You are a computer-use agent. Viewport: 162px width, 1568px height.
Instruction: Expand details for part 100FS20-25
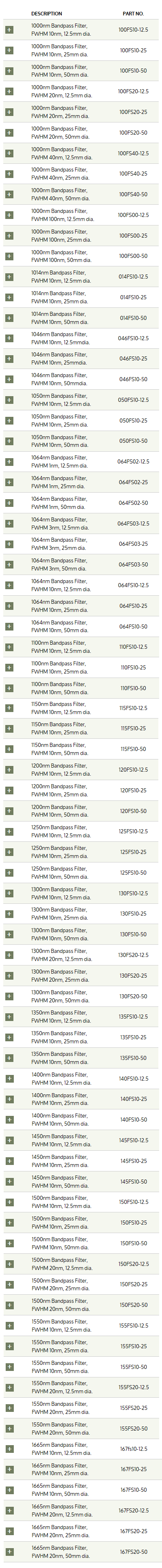[9, 112]
